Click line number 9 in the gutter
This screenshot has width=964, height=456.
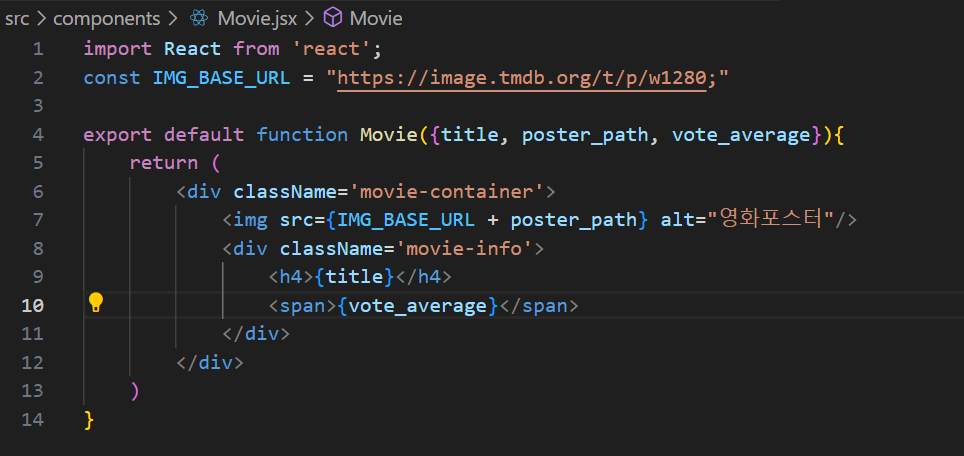(38, 277)
